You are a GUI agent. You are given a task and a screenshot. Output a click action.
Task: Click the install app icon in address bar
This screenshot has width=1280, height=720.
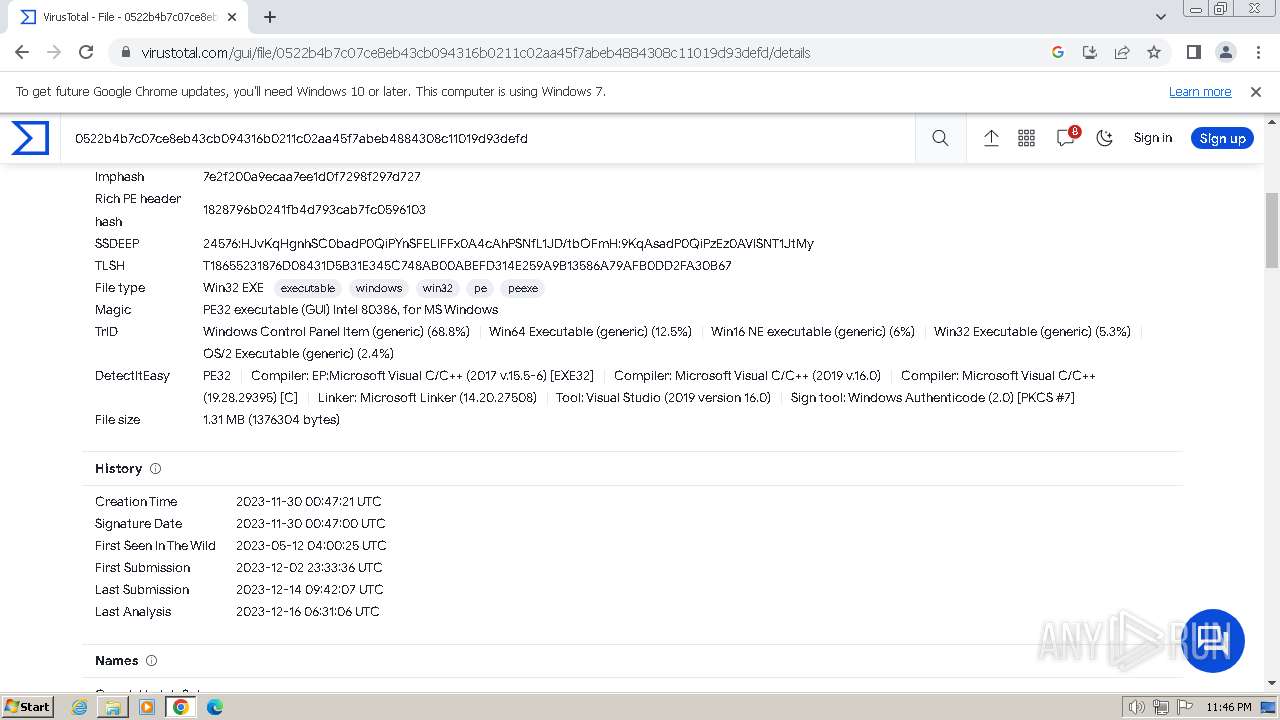click(x=1090, y=52)
